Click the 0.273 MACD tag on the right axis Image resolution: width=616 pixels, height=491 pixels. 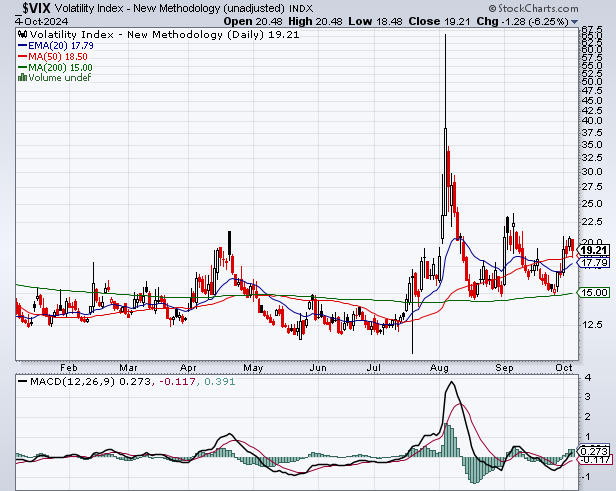pos(593,451)
